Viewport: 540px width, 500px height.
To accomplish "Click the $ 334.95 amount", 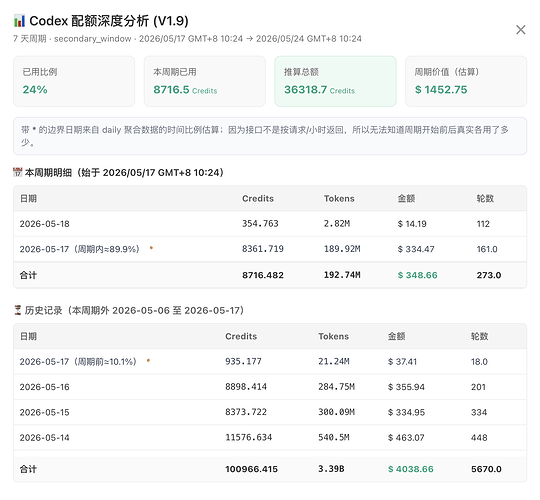I will pyautogui.click(x=406, y=412).
